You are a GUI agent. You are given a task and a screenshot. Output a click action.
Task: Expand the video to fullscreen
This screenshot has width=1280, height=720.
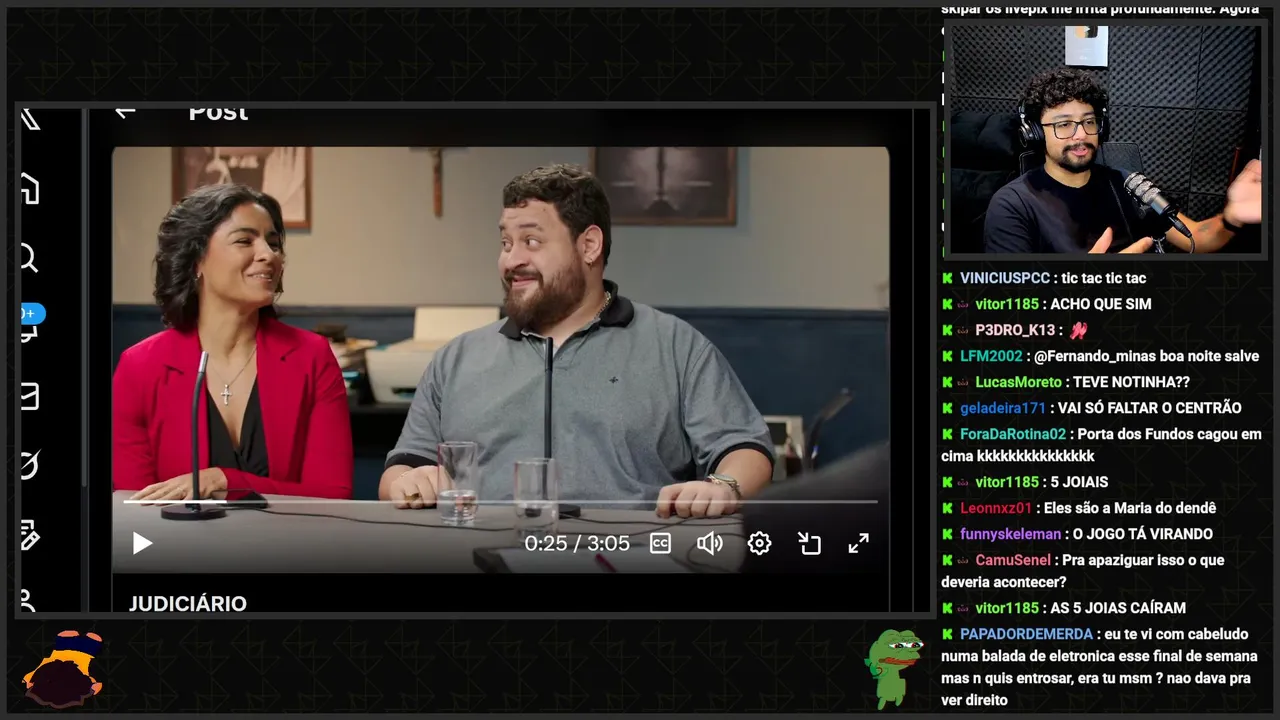[x=859, y=543]
